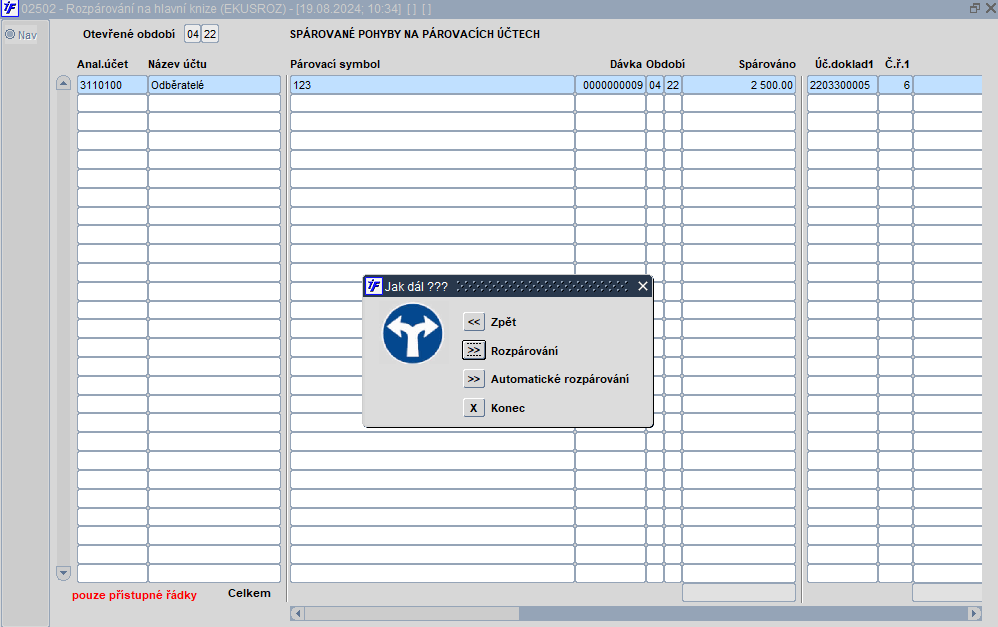Click Spárováno amount 2 500.00

click(739, 85)
